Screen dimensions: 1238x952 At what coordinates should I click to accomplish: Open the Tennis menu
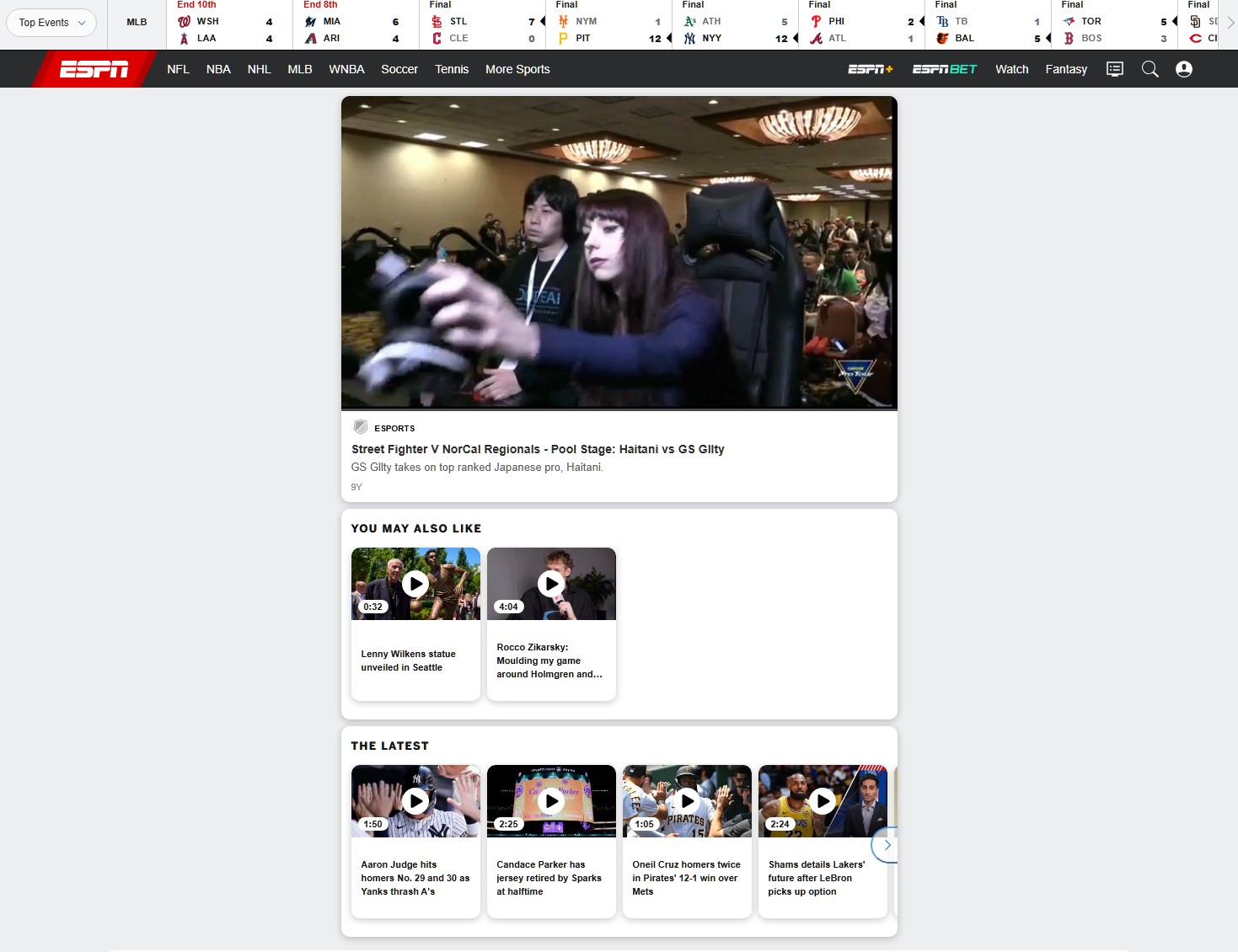tap(452, 69)
